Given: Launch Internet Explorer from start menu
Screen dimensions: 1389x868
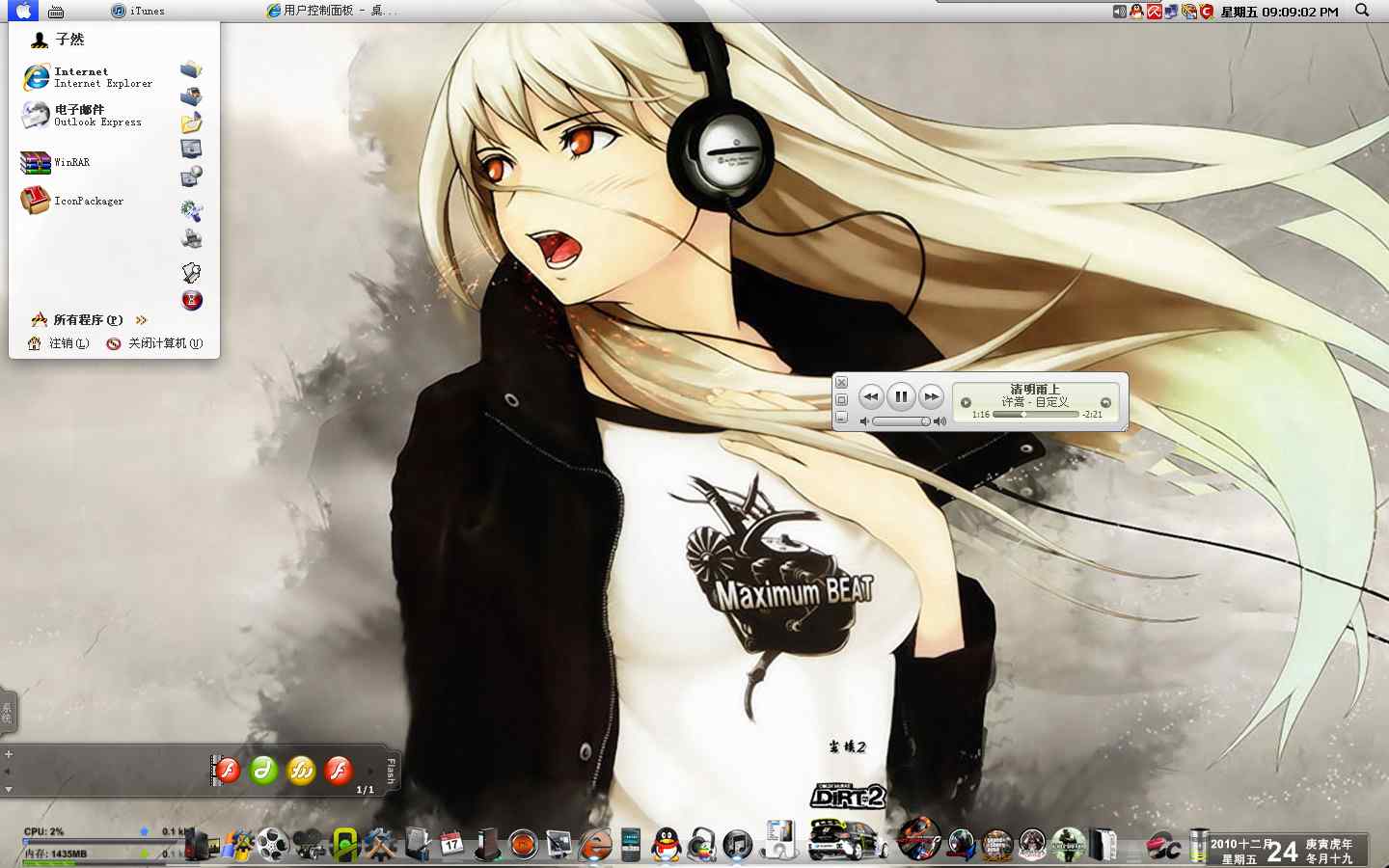Looking at the screenshot, I should (x=87, y=77).
